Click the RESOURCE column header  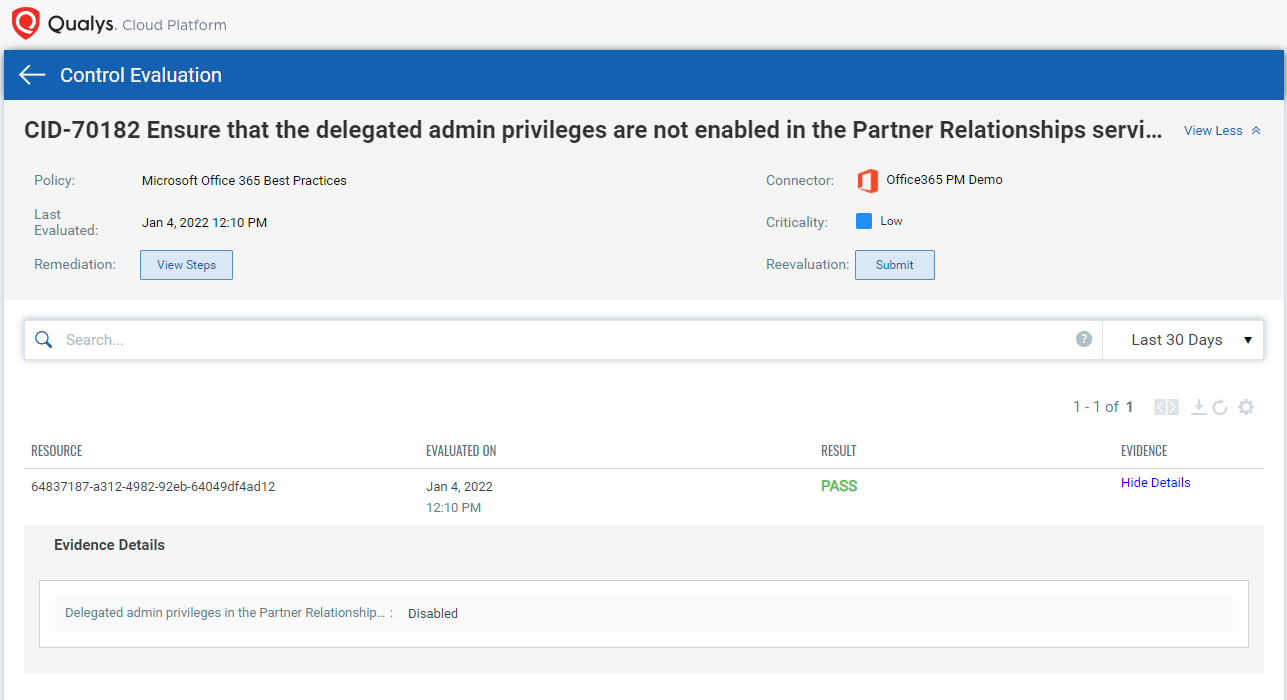(x=57, y=451)
